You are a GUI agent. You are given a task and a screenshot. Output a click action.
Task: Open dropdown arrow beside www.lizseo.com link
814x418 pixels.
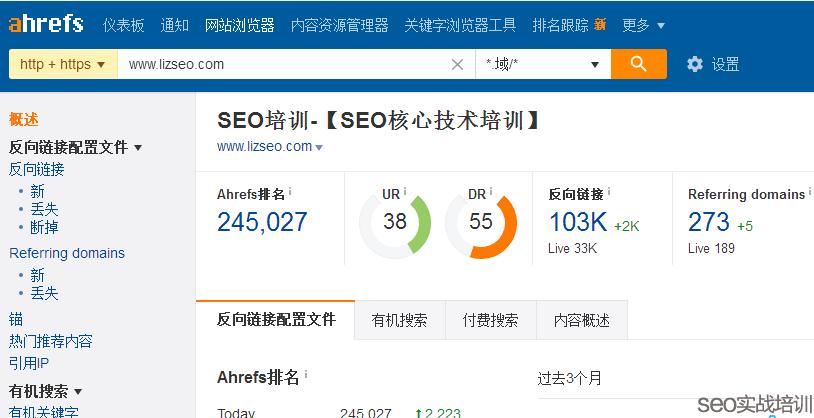coord(319,147)
